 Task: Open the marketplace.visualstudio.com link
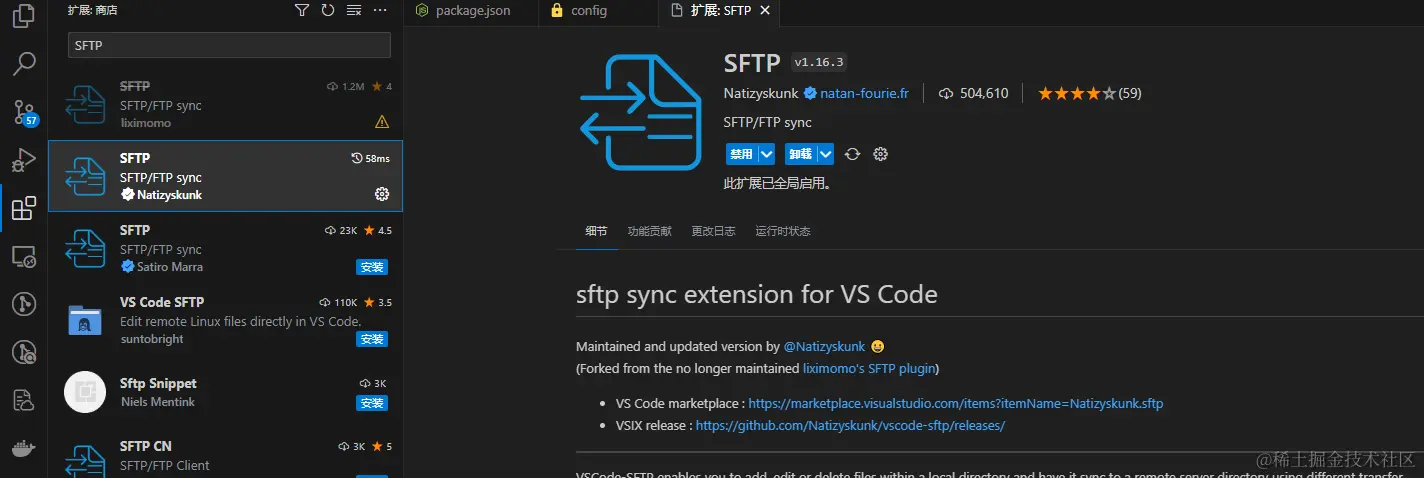(956, 404)
